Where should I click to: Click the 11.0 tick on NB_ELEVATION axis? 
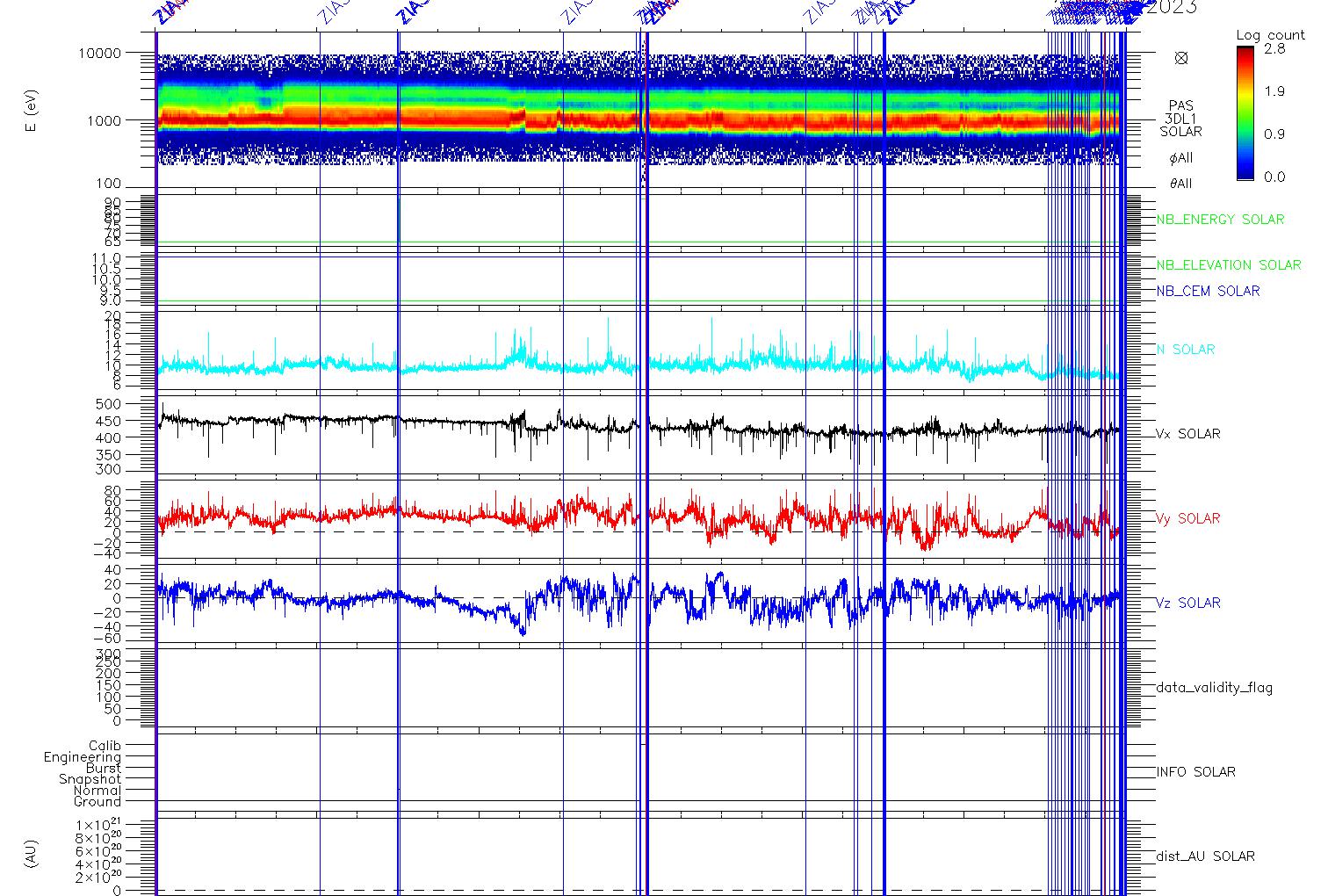(107, 258)
